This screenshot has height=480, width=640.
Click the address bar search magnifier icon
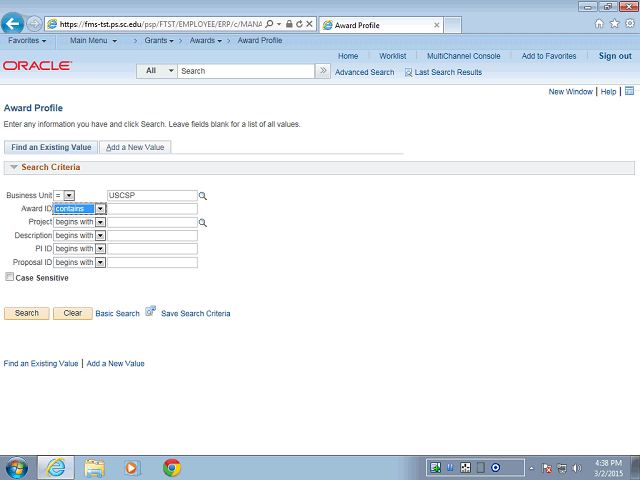[269, 24]
